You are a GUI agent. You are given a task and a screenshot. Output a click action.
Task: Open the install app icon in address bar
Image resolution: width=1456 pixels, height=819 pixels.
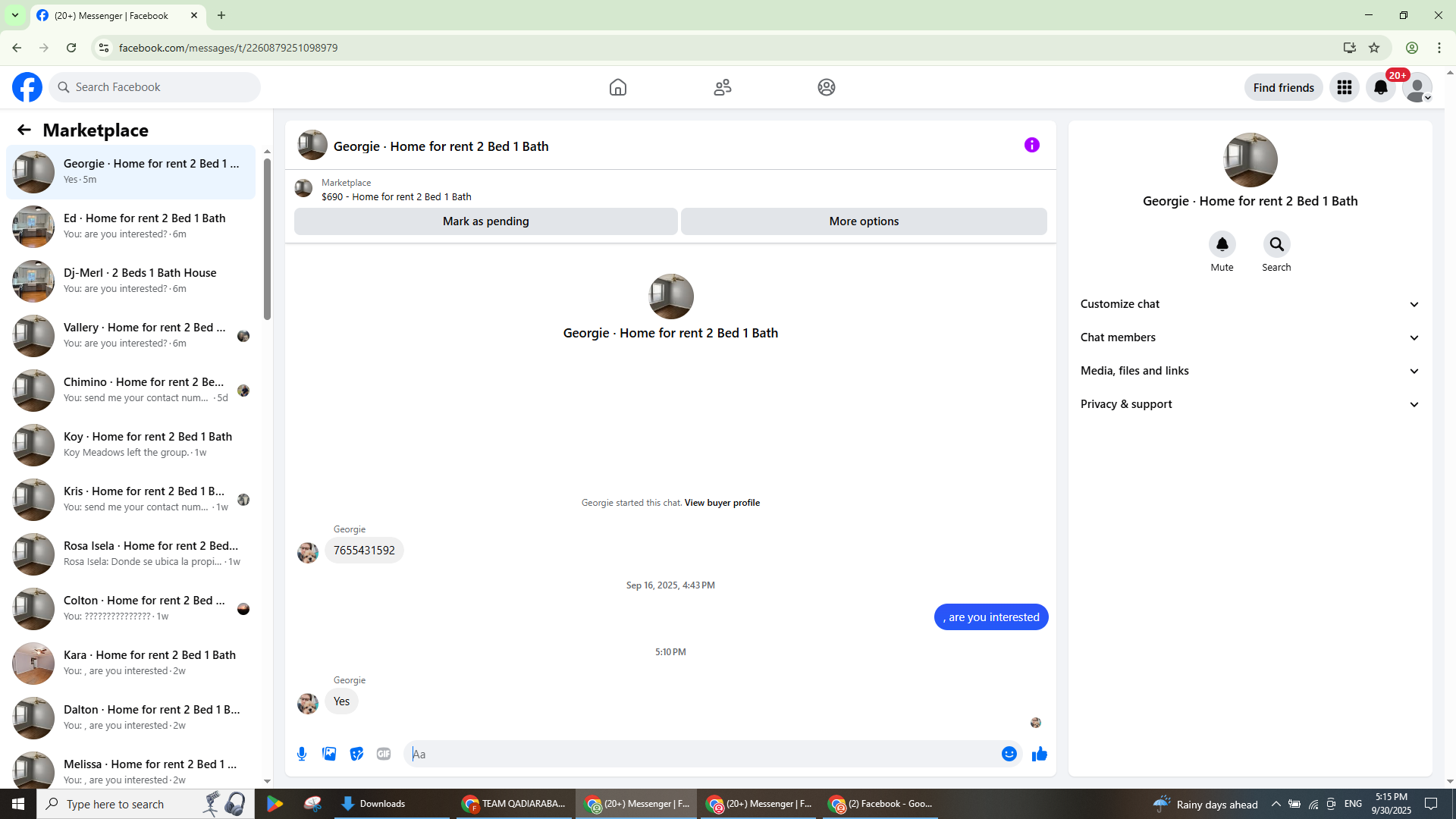[x=1350, y=48]
